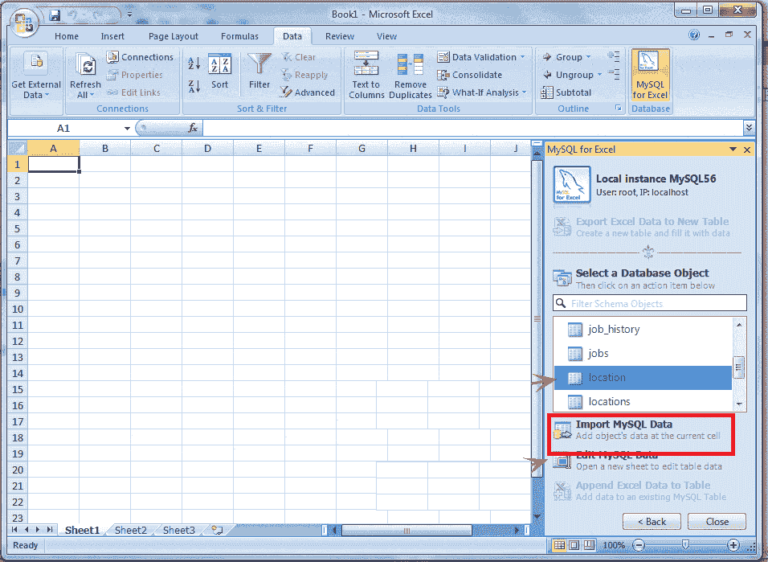
Task: Launch Text to Columns wizard
Action: coord(366,74)
